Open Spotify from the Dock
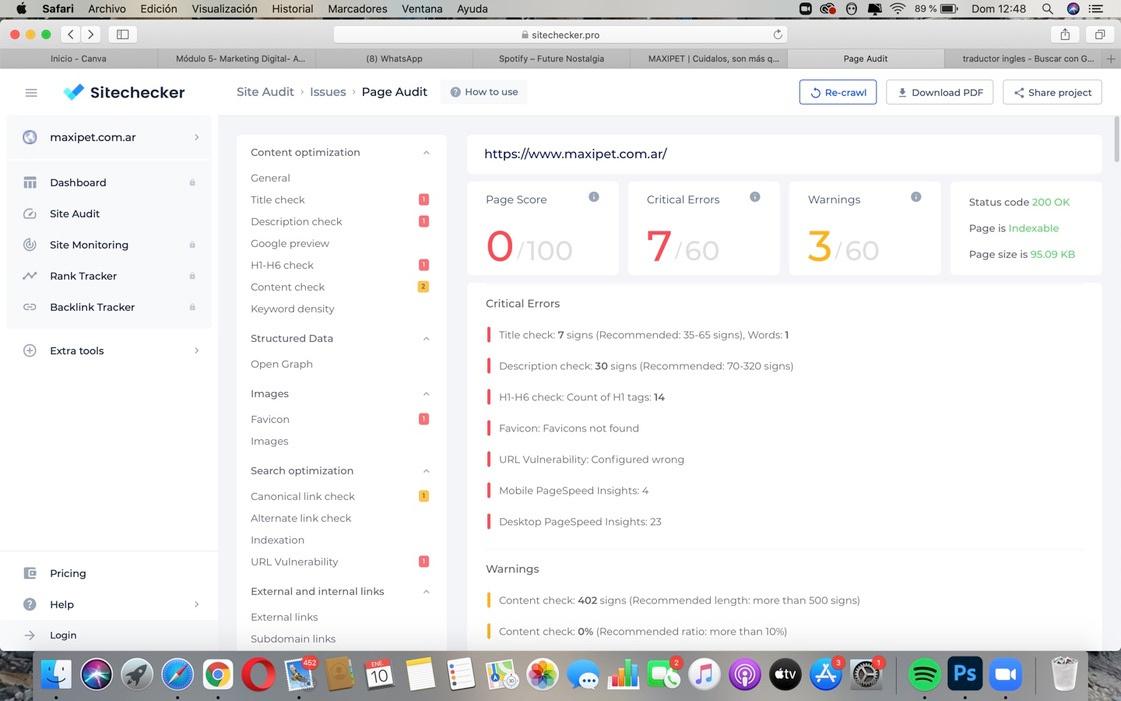Viewport: 1121px width, 701px height. click(x=924, y=674)
